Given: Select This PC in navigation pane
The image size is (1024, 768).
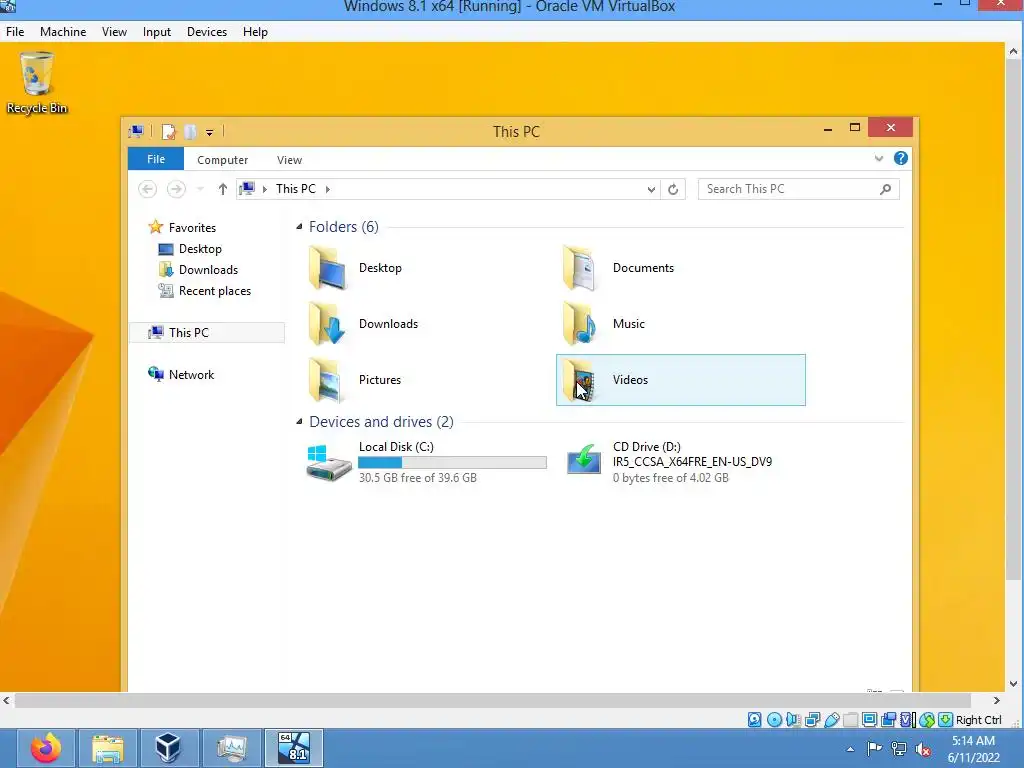Looking at the screenshot, I should 207,332.
